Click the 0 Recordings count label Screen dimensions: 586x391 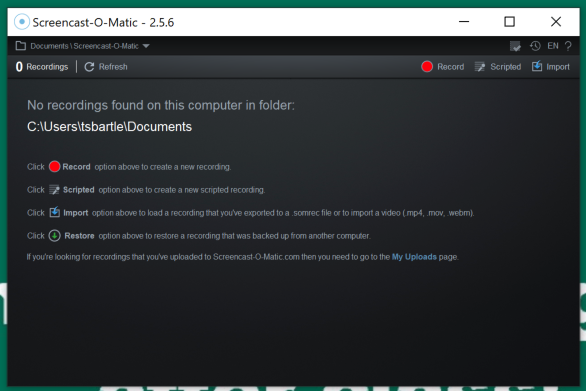point(42,67)
